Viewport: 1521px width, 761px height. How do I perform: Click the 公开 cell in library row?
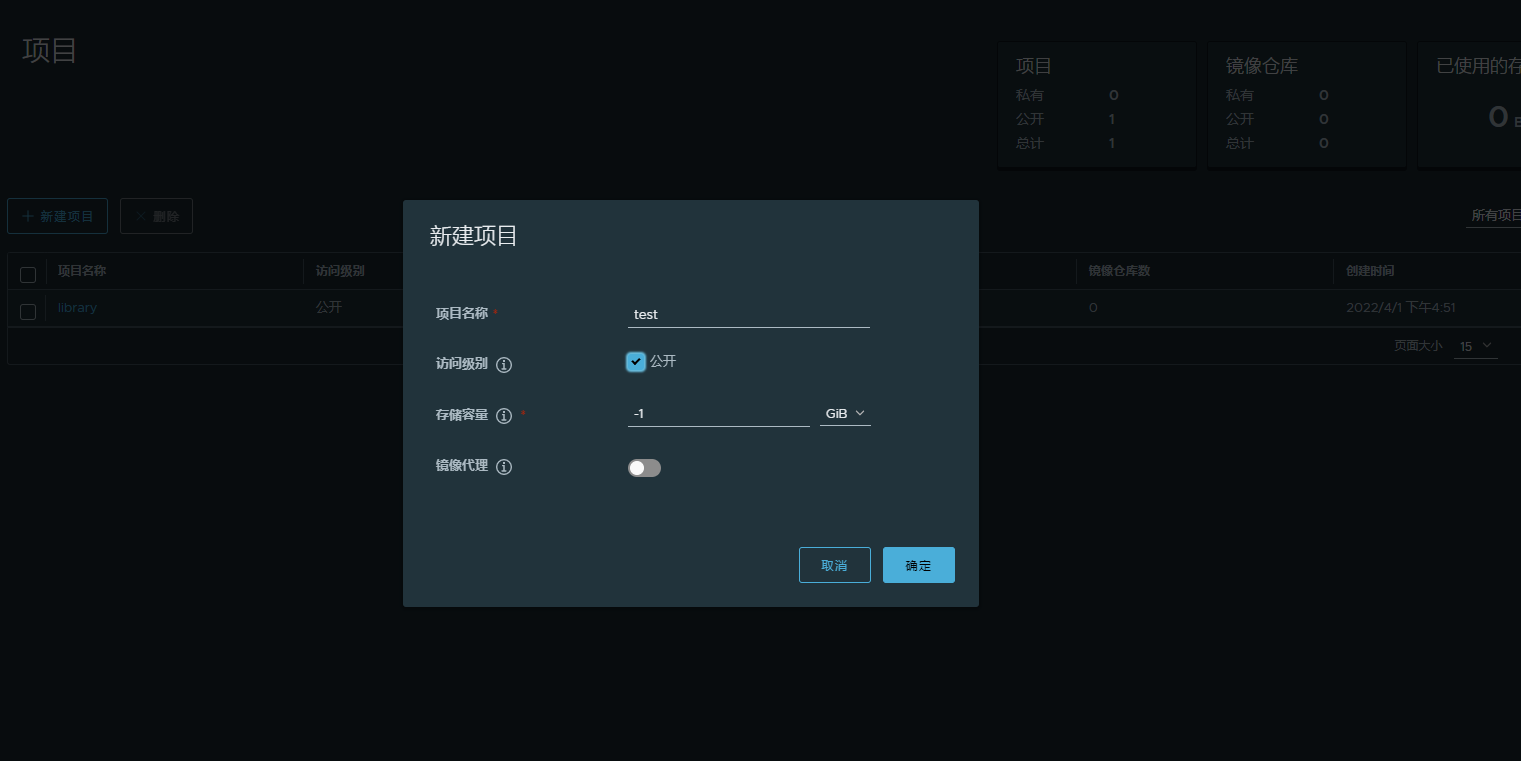point(329,307)
